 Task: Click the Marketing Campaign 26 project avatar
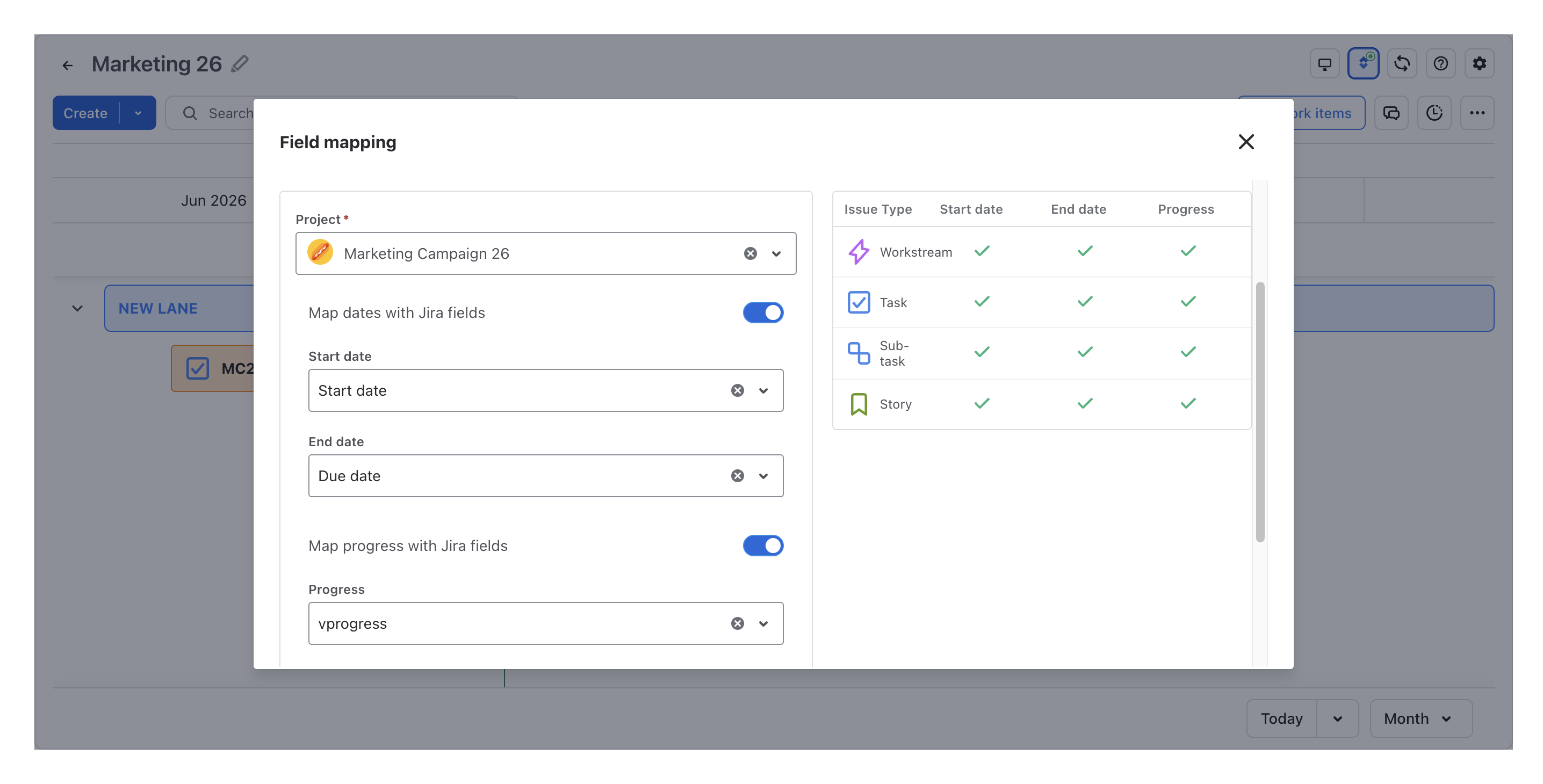point(320,253)
